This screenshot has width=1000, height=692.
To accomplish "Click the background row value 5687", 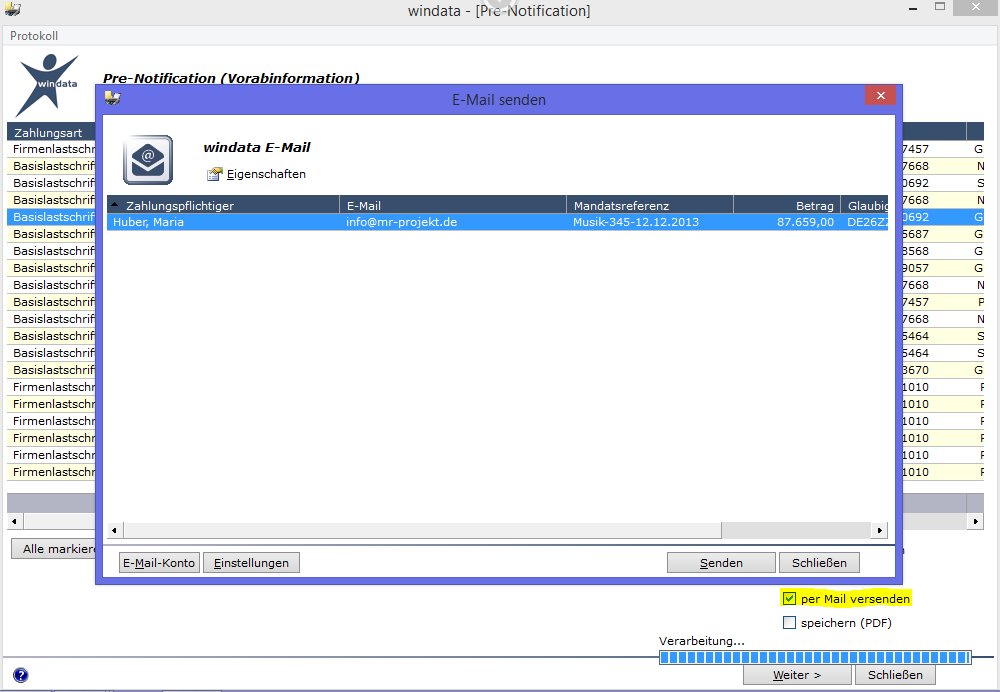I will 916,234.
